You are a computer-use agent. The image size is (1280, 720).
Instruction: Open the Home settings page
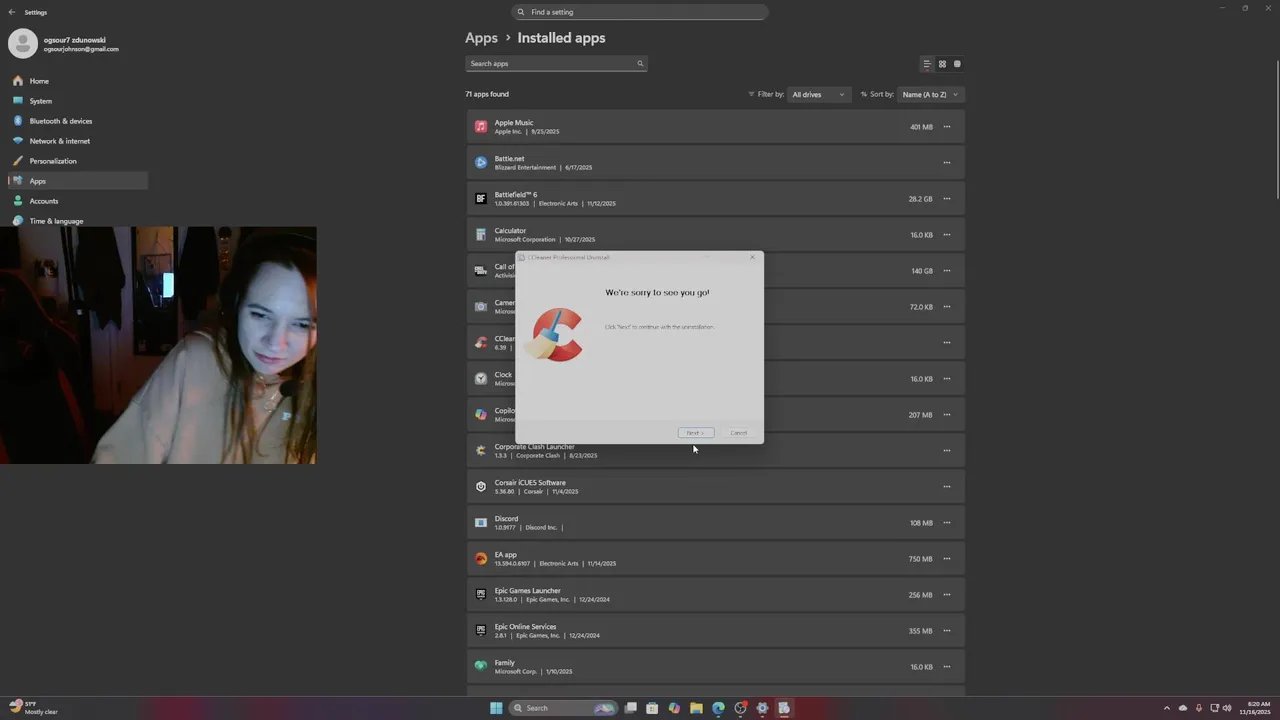78,81
